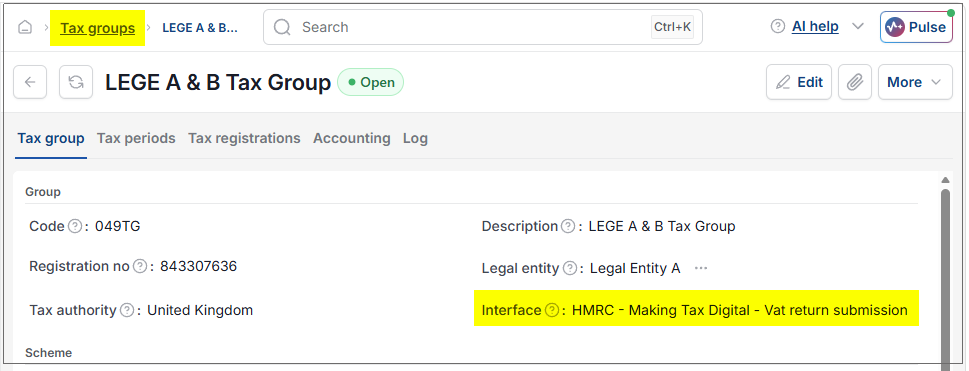Viewport: 969px width, 371px height.
Task: Expand the chevron next to AI help
Action: coord(858,27)
